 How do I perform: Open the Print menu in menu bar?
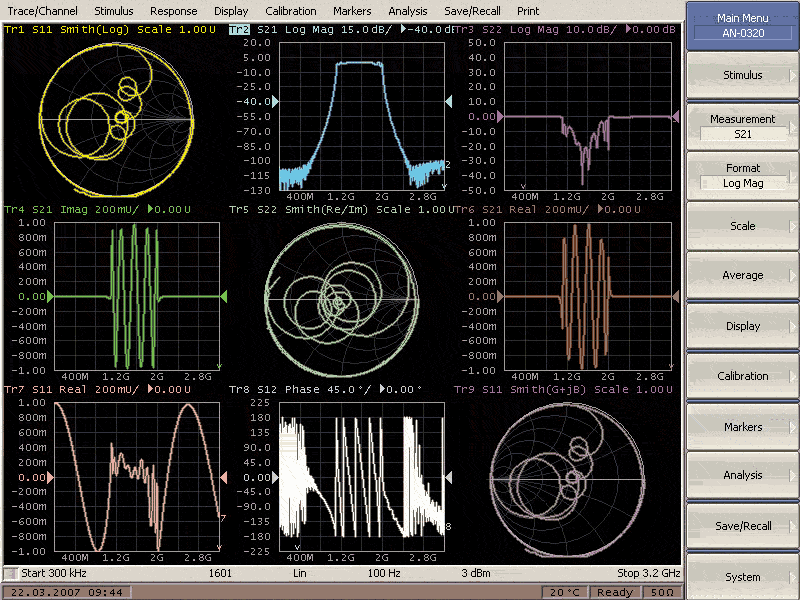527,10
